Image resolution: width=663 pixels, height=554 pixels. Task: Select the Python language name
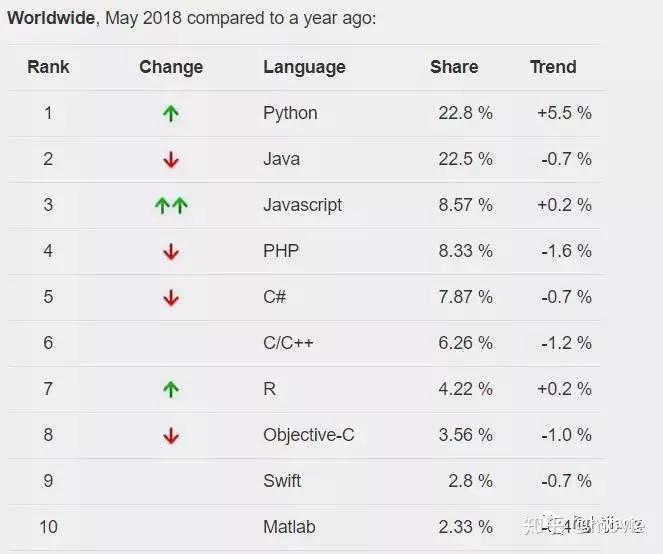coord(290,113)
